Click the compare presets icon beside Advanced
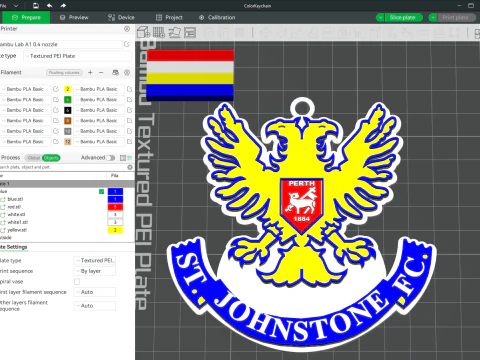 click(x=123, y=158)
